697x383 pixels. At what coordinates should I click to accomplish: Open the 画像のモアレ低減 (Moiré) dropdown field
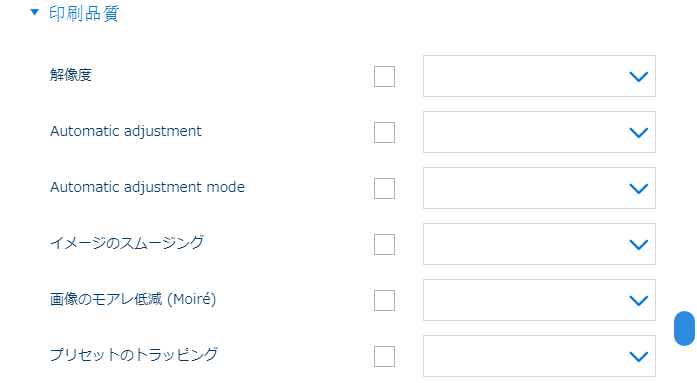pyautogui.click(x=539, y=300)
